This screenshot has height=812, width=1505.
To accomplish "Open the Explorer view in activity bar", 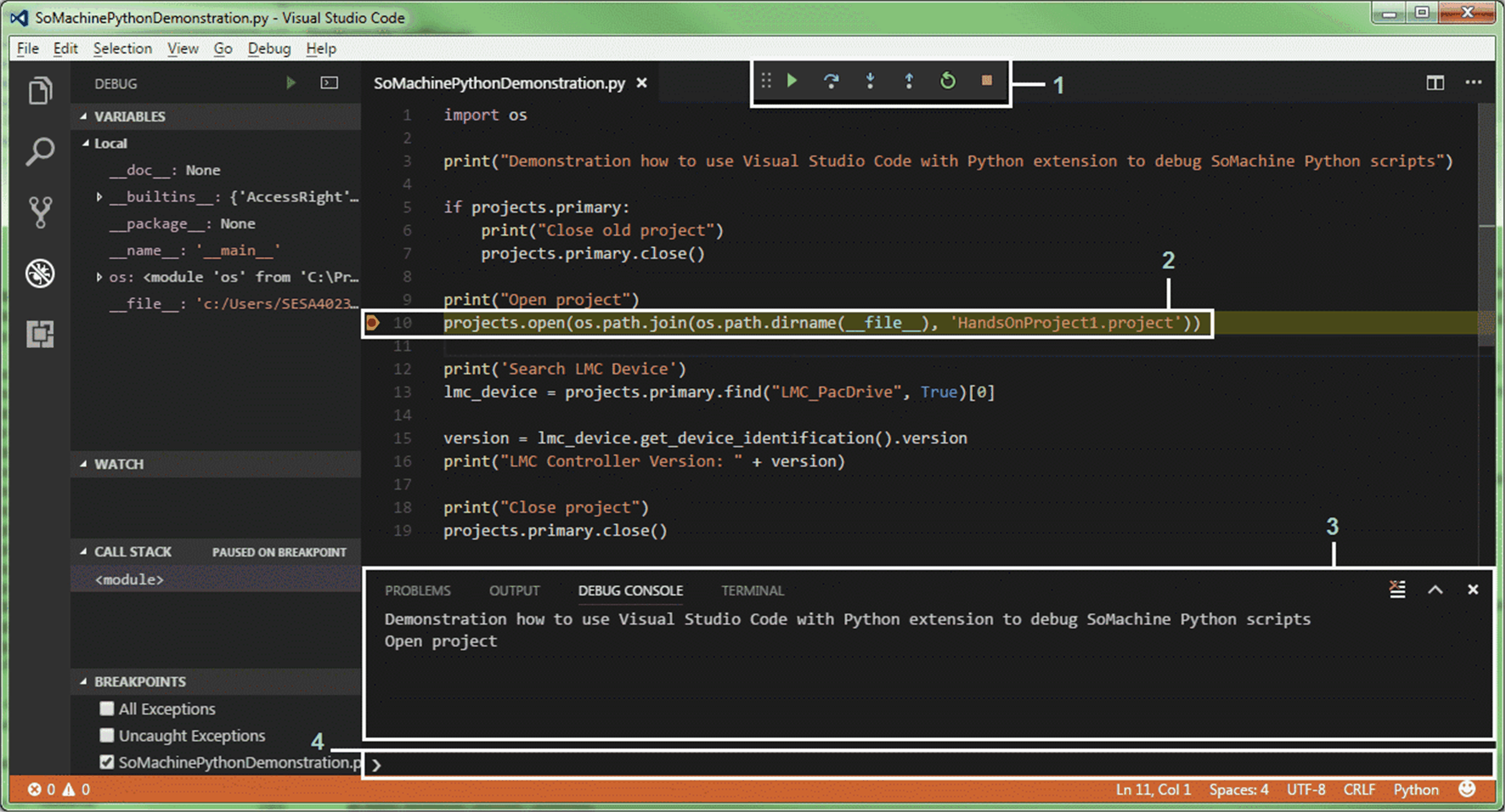I will click(x=40, y=90).
